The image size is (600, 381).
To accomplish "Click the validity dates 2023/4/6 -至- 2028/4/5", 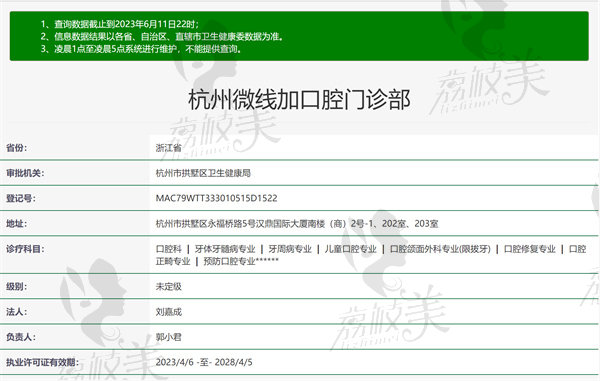I will (x=204, y=362).
